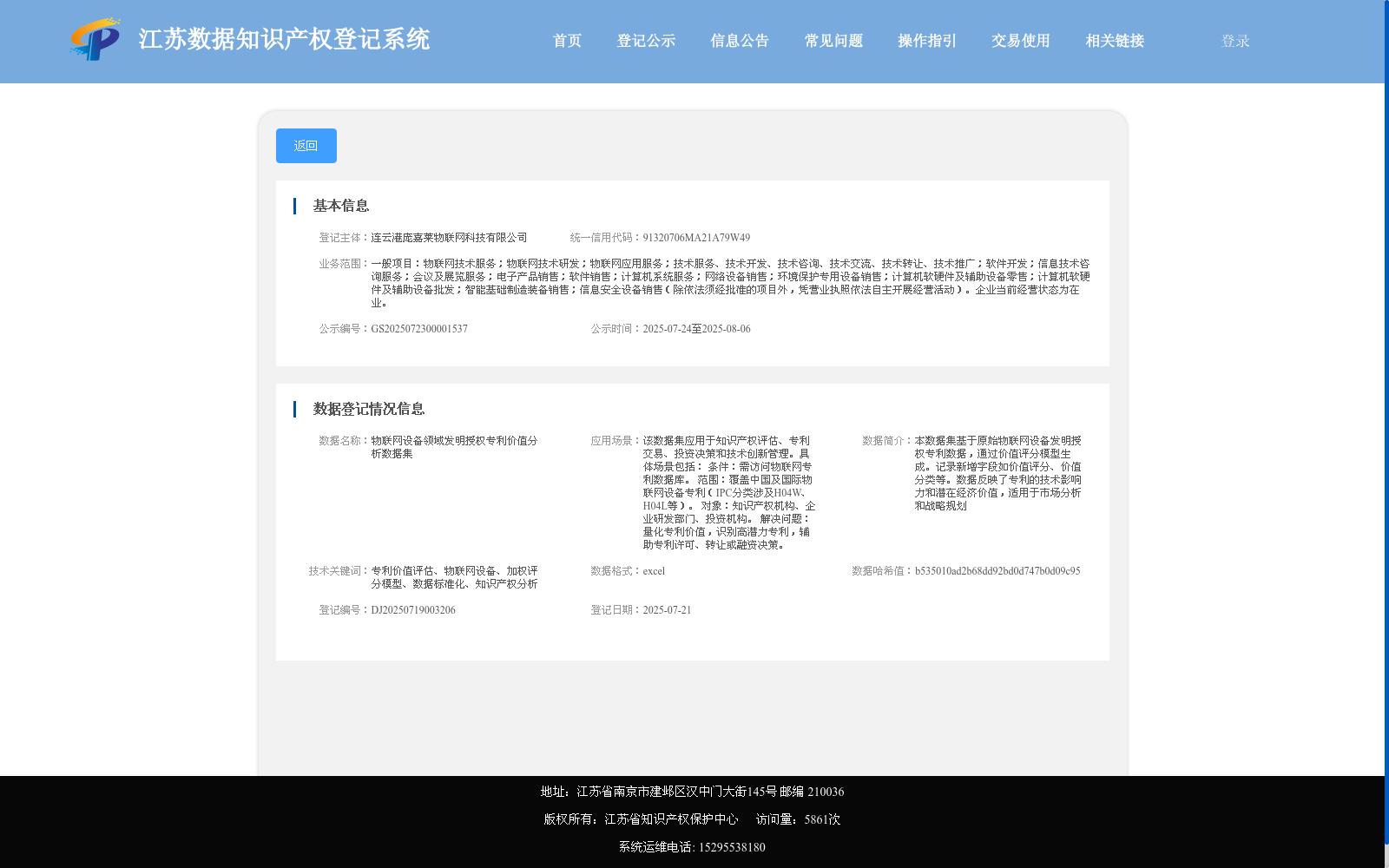
Task: Click registration date 2025-07-21
Action: pyautogui.click(x=667, y=610)
